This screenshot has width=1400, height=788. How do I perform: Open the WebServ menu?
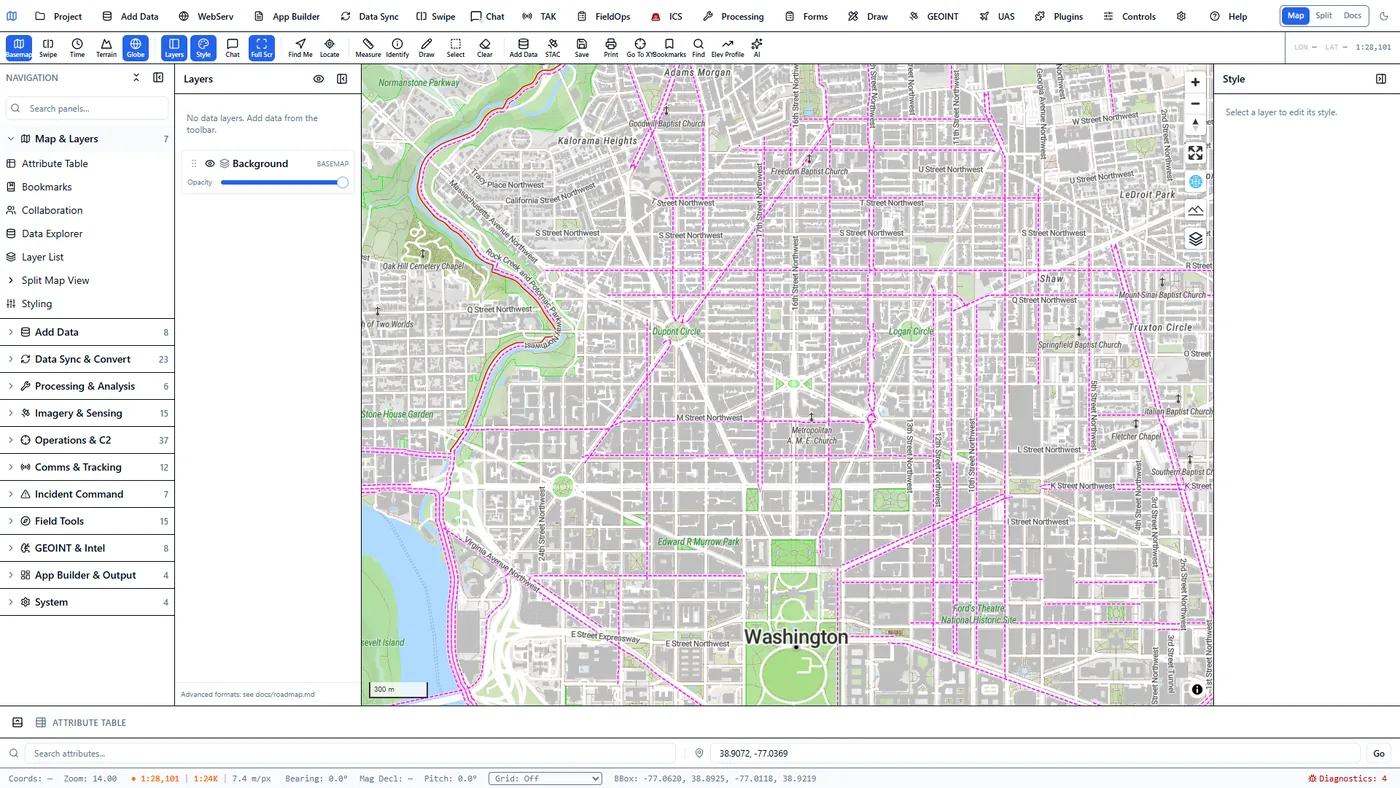(206, 16)
